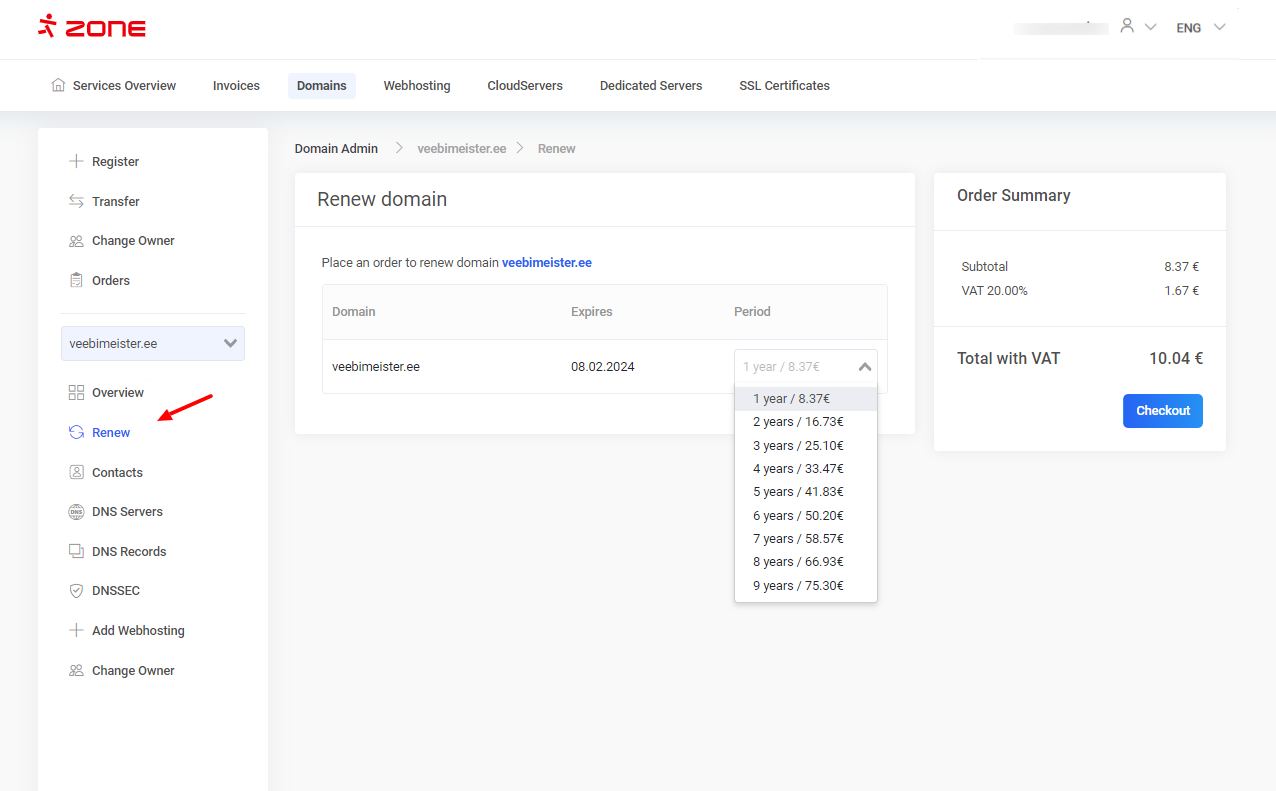Follow the blue veebimeister.ee domain link

(546, 263)
